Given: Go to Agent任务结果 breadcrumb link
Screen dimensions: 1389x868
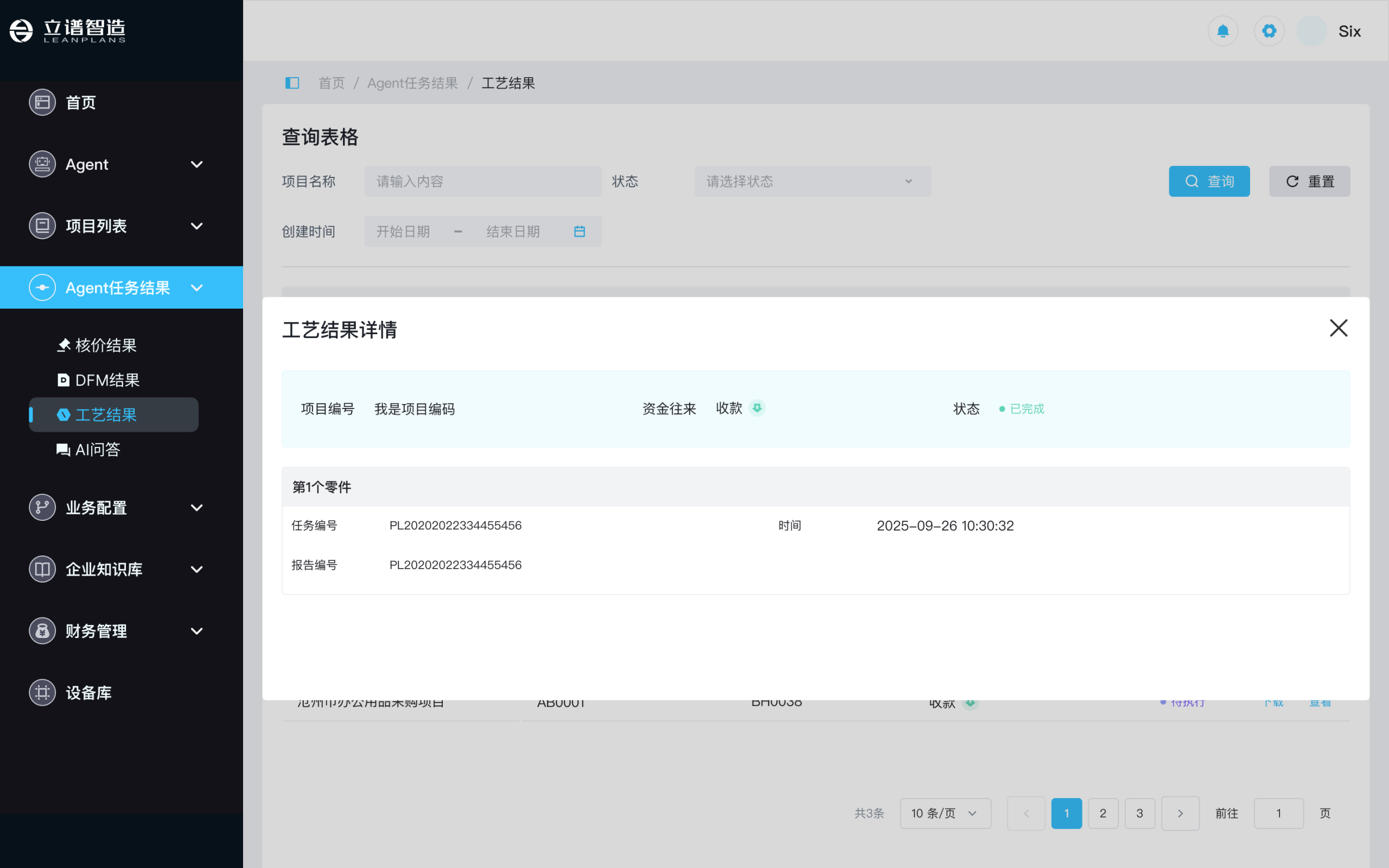Looking at the screenshot, I should coord(412,82).
